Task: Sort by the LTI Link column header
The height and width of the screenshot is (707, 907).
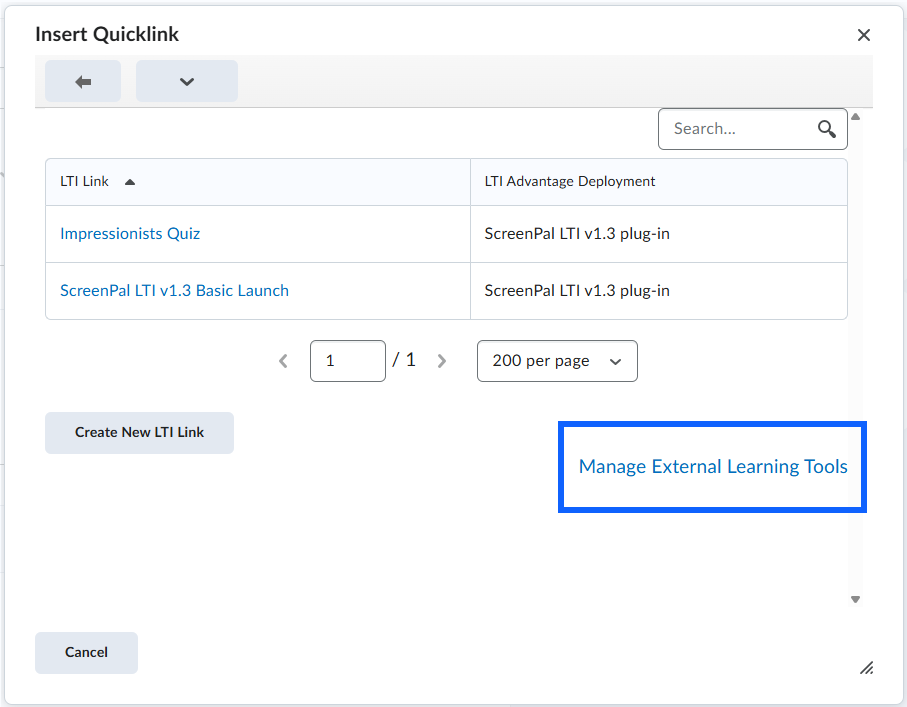Action: pos(84,182)
